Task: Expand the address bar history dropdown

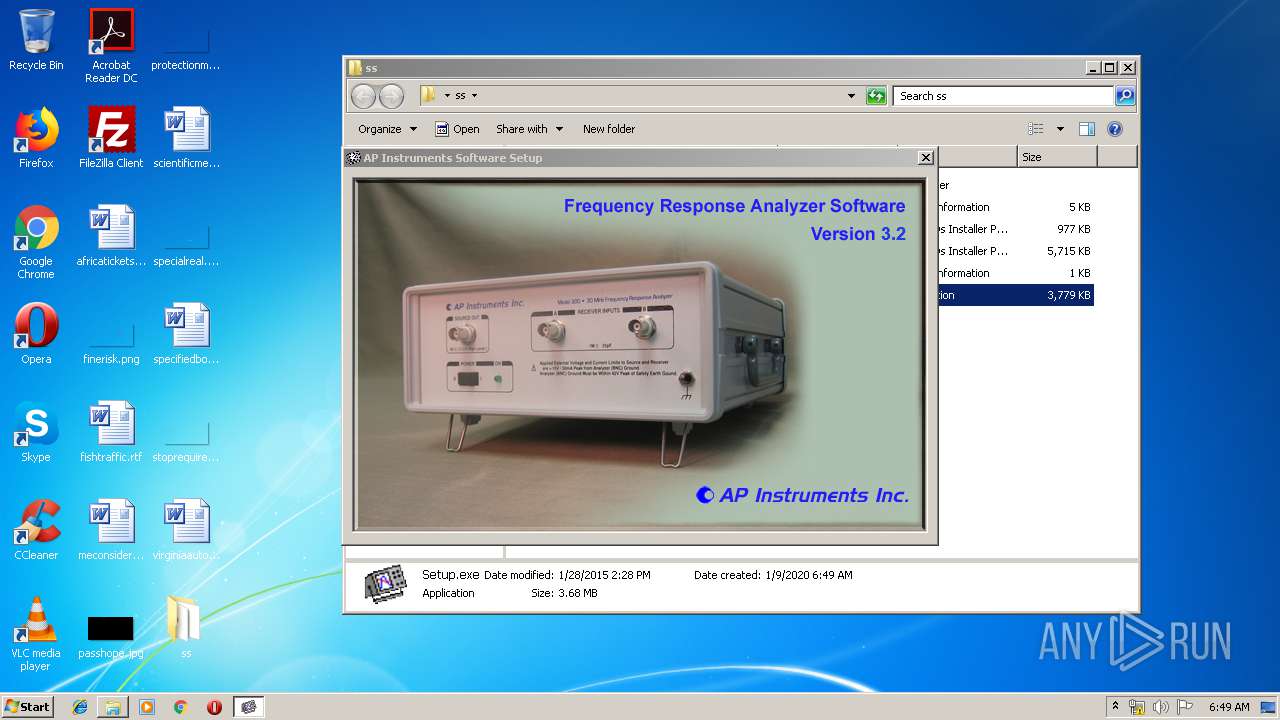Action: coord(851,96)
